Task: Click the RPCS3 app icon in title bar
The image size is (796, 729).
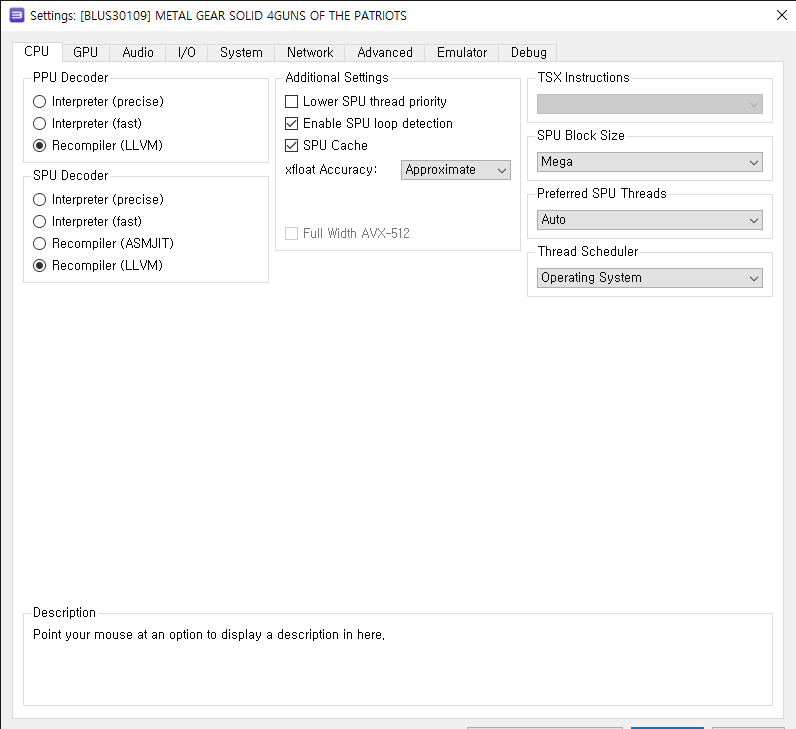Action: click(x=17, y=15)
